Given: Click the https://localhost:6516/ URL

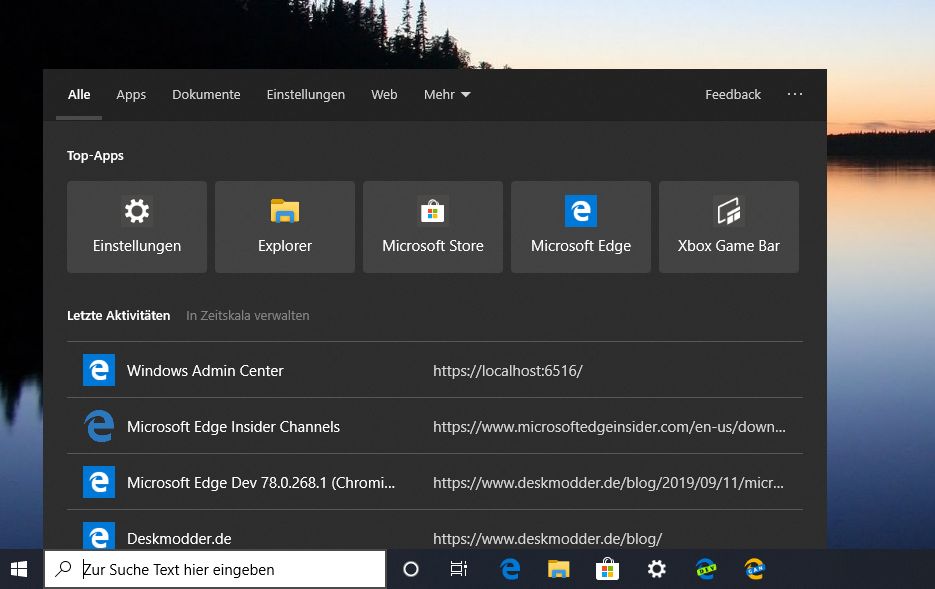Looking at the screenshot, I should click(x=507, y=371).
